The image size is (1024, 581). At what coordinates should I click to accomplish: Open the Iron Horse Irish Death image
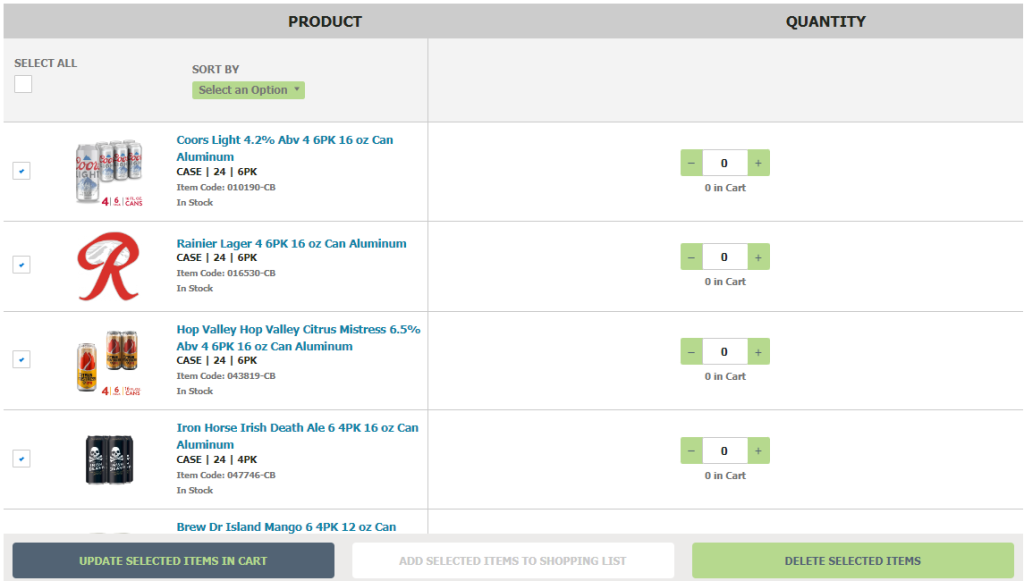click(109, 460)
